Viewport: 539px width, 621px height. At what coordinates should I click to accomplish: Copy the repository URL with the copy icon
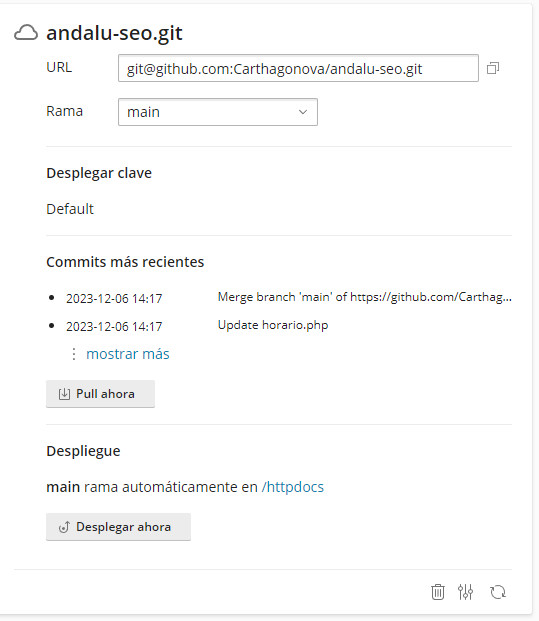coord(493,68)
